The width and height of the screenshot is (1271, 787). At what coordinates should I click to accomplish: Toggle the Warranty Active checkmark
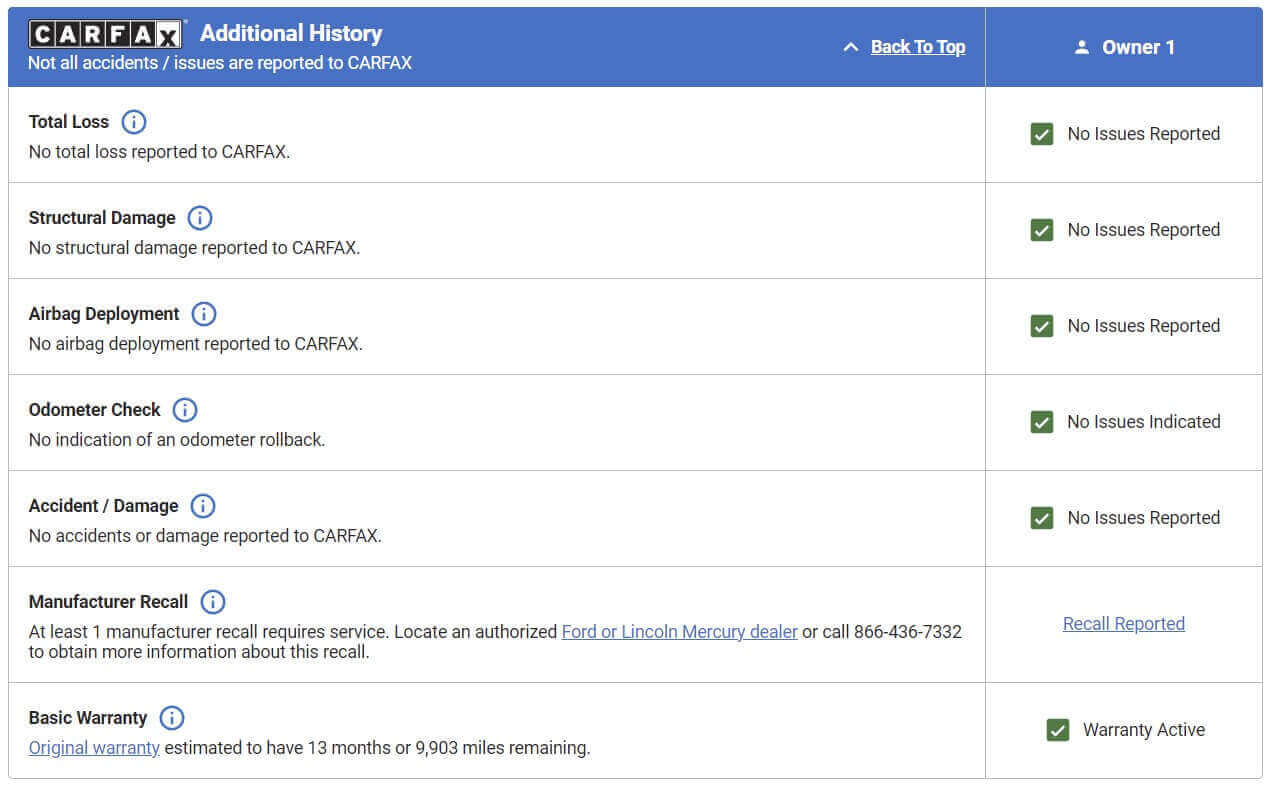point(1058,730)
